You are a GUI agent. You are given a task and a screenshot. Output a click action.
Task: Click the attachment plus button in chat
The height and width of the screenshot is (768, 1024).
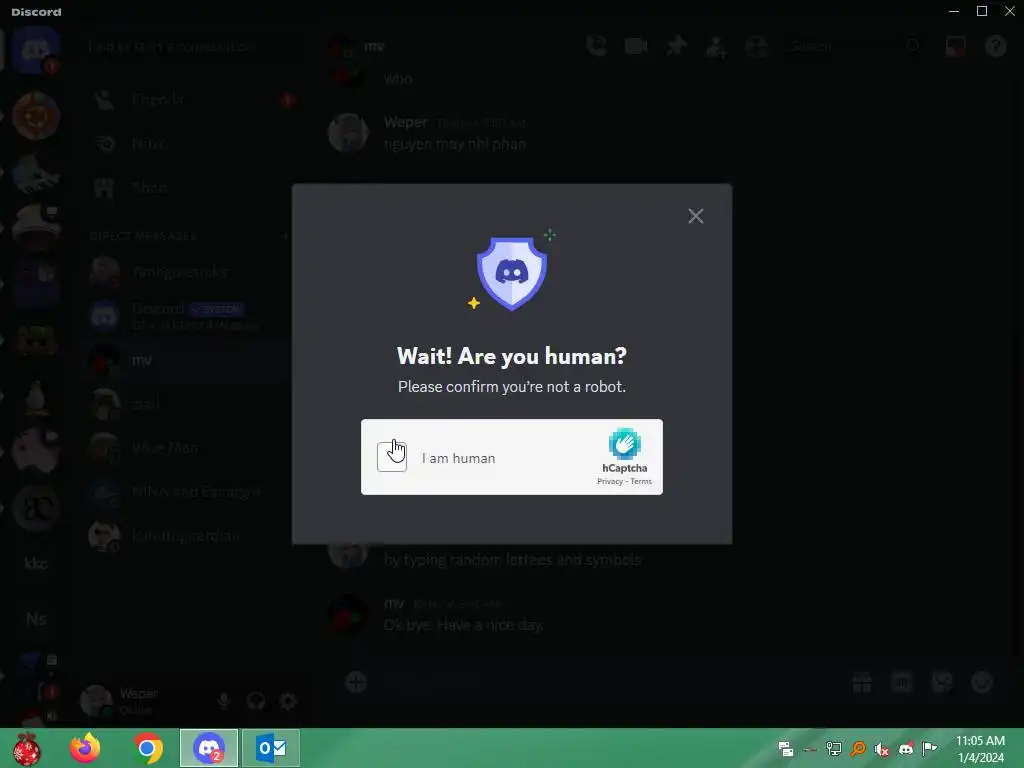[x=356, y=682]
